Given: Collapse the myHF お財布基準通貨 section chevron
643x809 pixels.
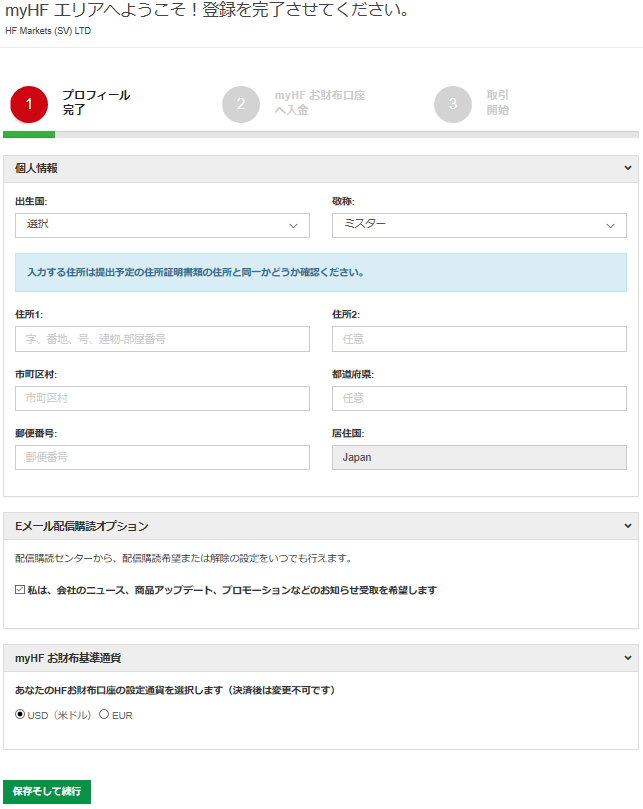Looking at the screenshot, I should [627, 658].
